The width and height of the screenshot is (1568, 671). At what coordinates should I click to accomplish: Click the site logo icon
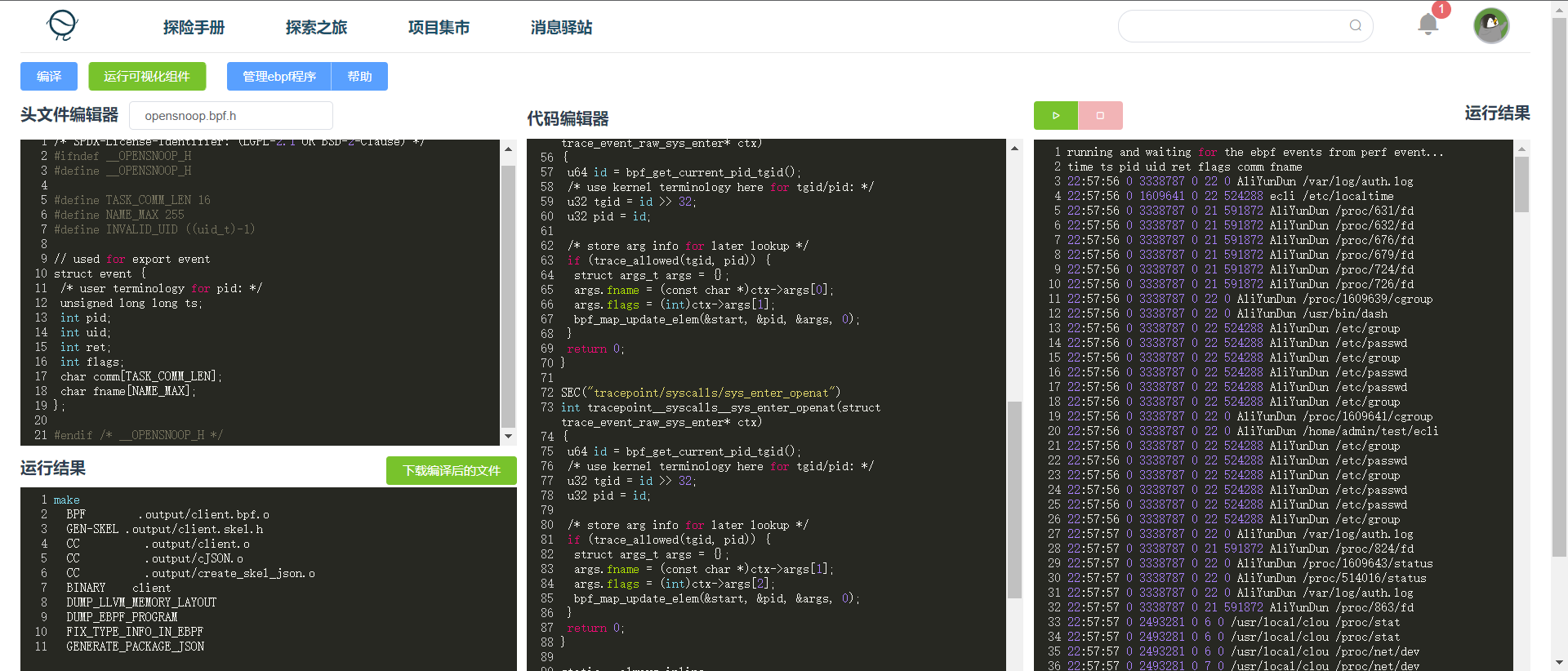click(x=62, y=25)
